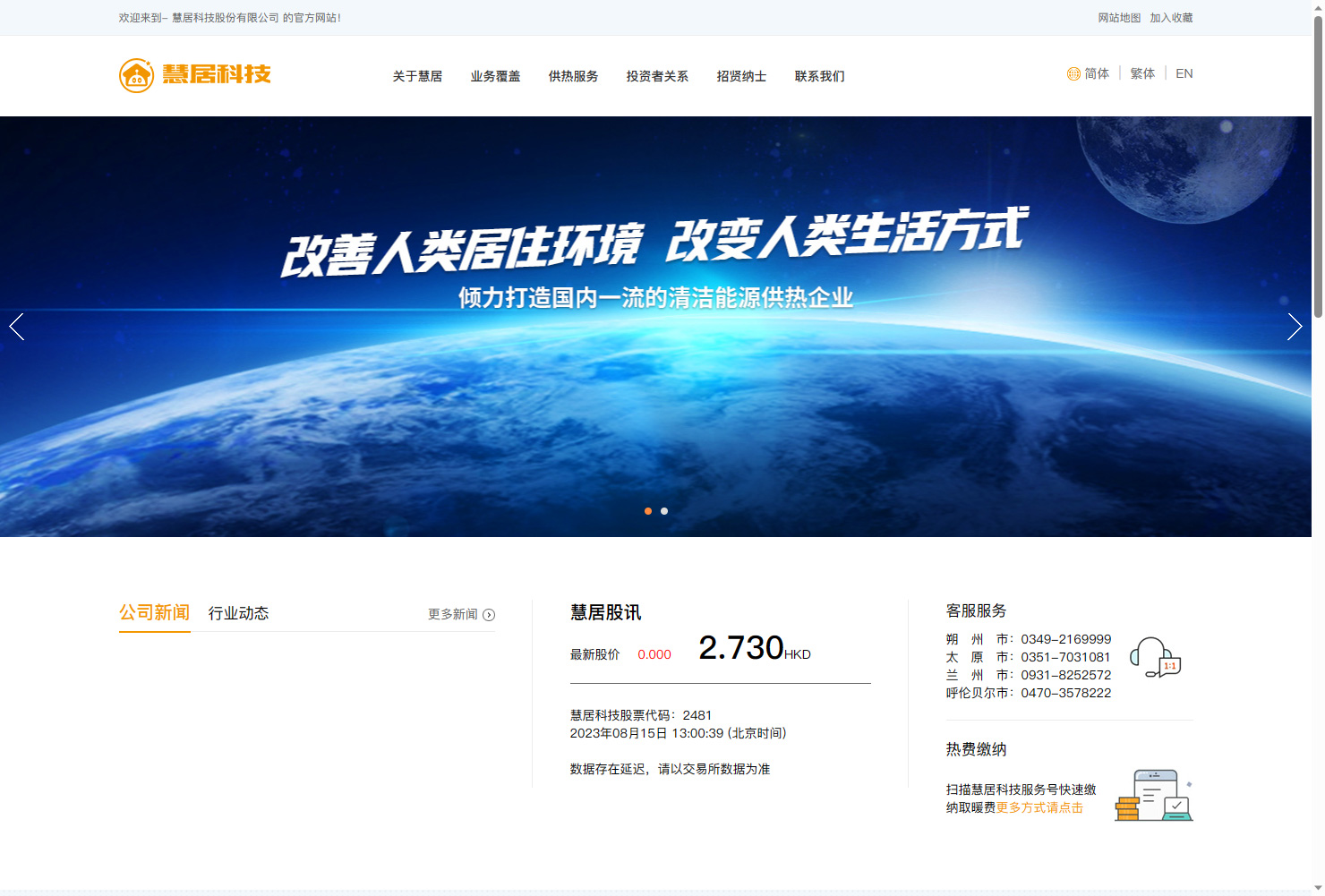
Task: Open the 联系我们 menu
Action: click(x=819, y=76)
